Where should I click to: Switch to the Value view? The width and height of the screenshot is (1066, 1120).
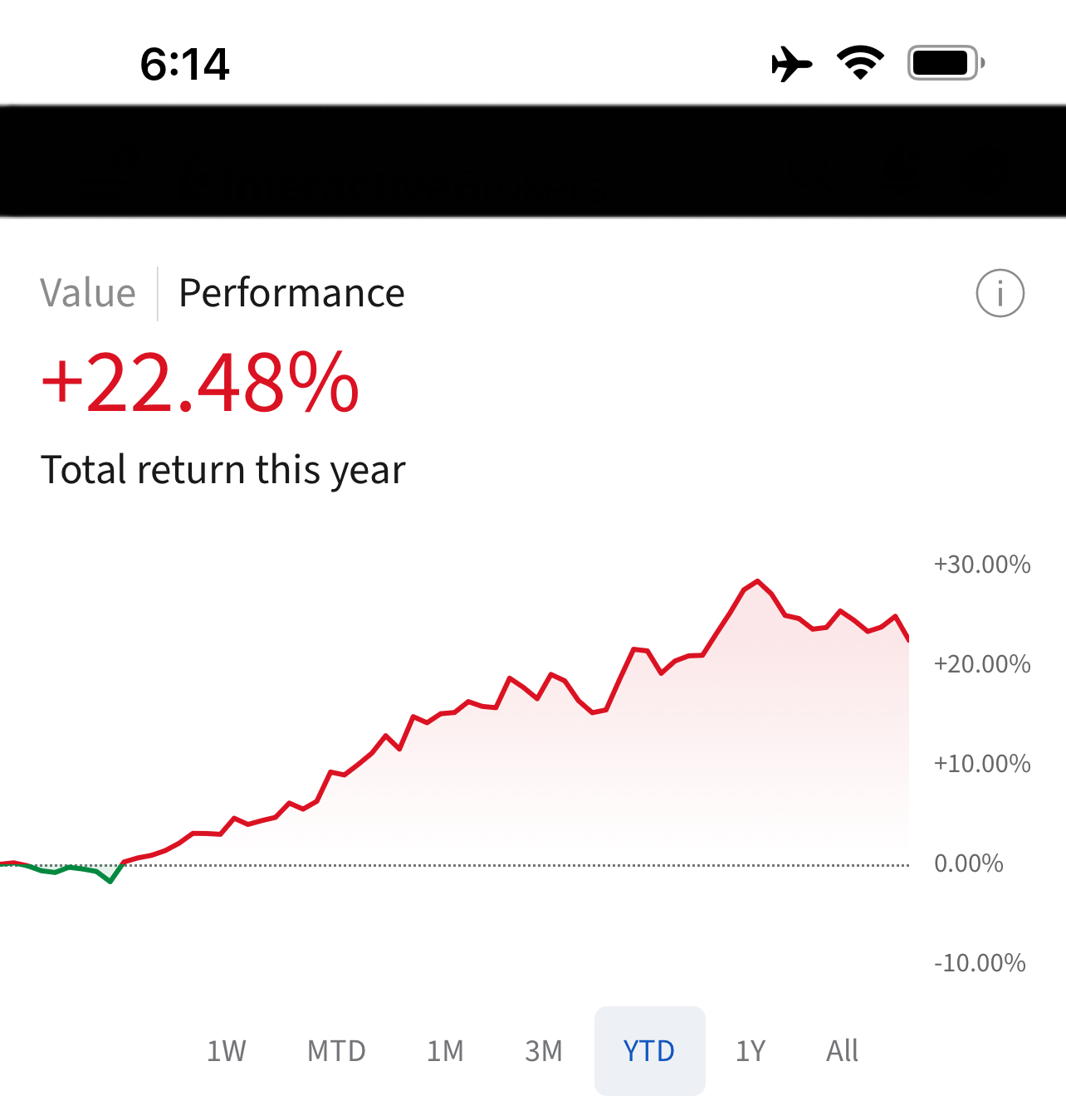(x=88, y=293)
